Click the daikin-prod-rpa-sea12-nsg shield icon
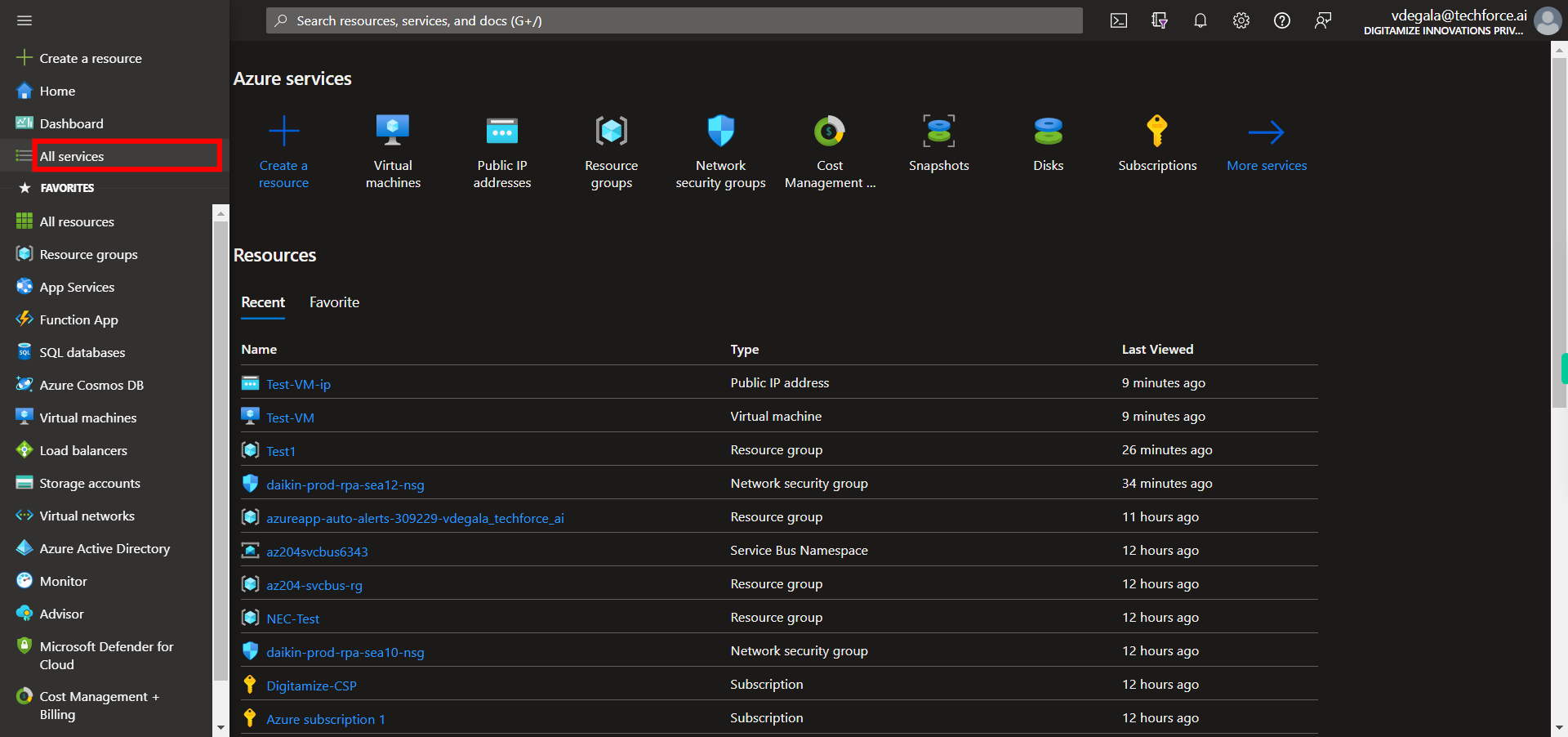 (x=250, y=484)
